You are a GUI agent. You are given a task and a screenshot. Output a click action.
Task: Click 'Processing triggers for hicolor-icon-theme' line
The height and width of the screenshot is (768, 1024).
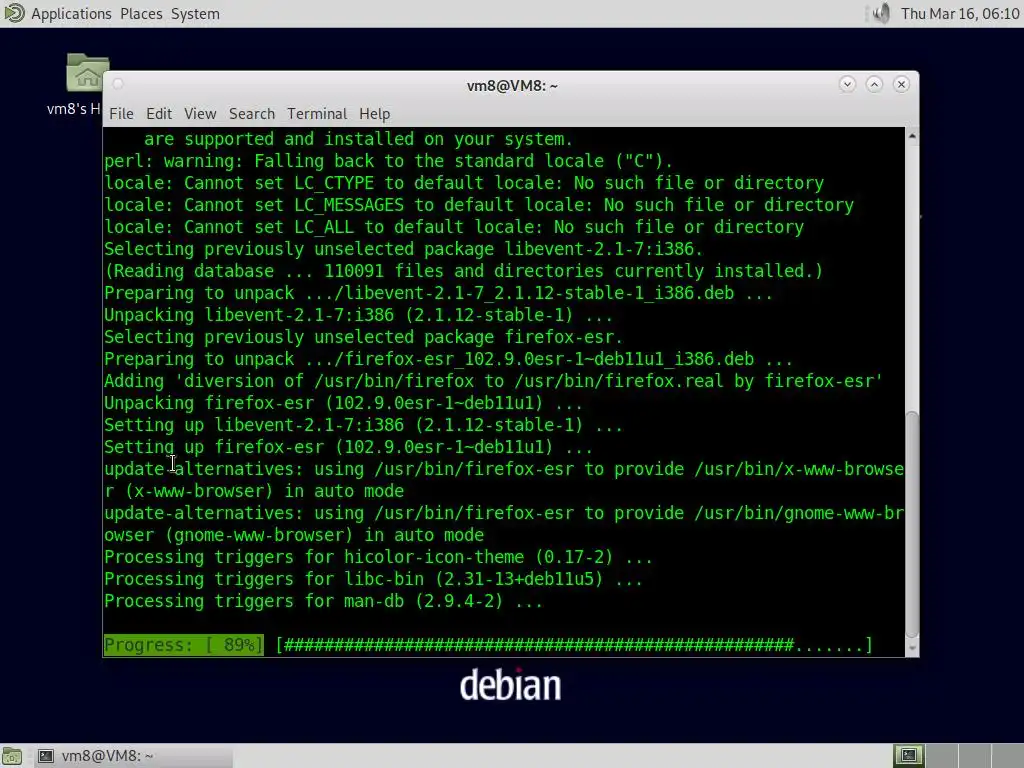click(379, 557)
